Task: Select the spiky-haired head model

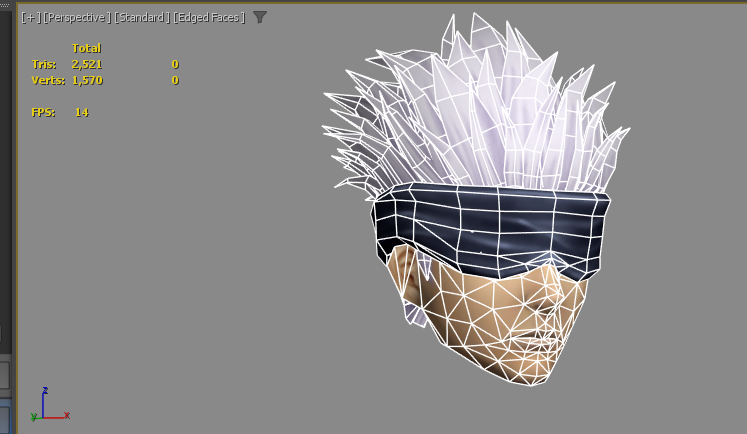Action: tap(476, 200)
